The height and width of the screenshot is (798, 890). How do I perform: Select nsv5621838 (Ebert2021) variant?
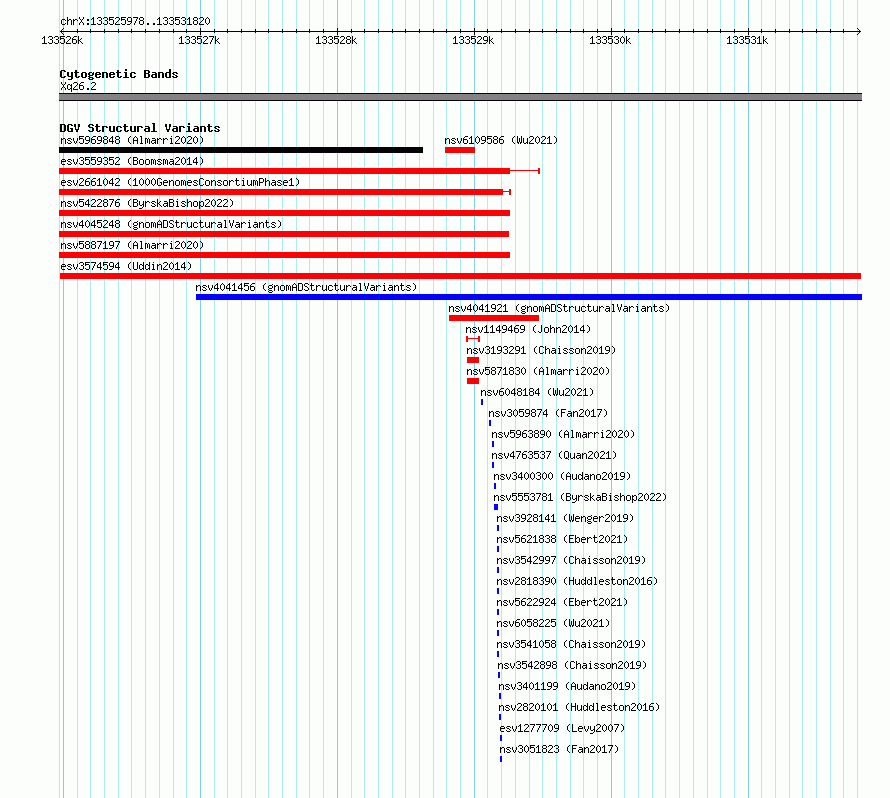click(x=562, y=539)
